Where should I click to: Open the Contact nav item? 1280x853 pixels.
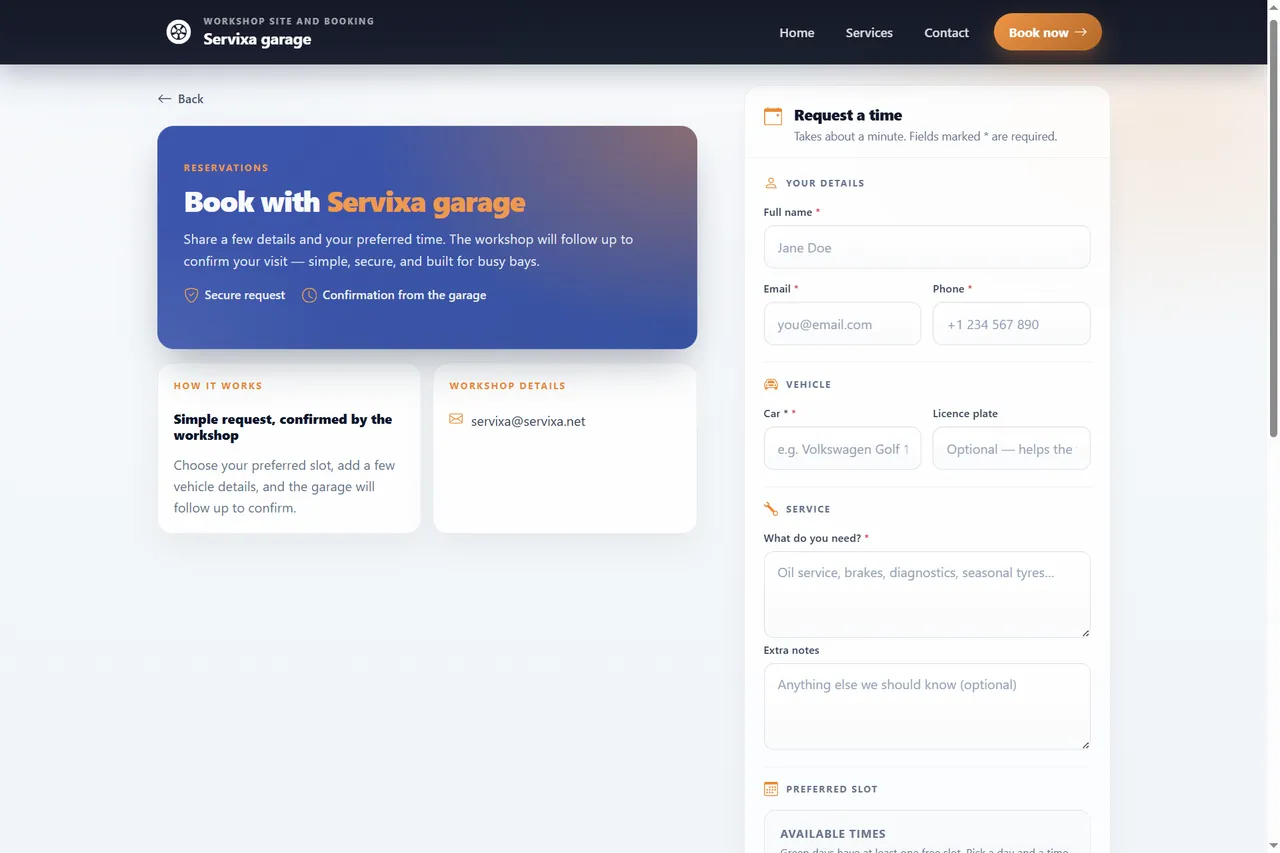(946, 33)
